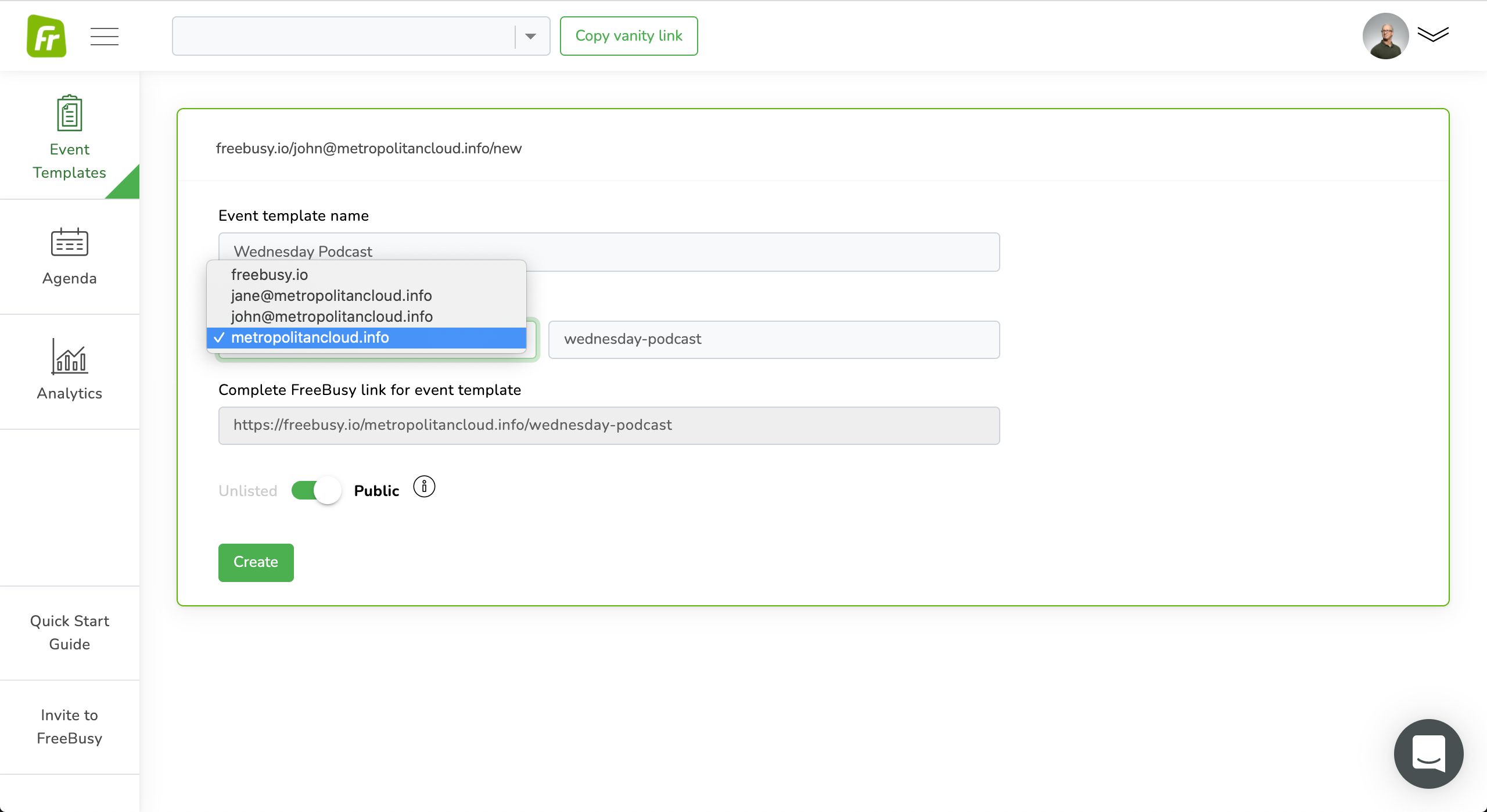Screen dimensions: 1487x812
Task: Expand account menu chevron next to avatar
Action: point(1433,35)
